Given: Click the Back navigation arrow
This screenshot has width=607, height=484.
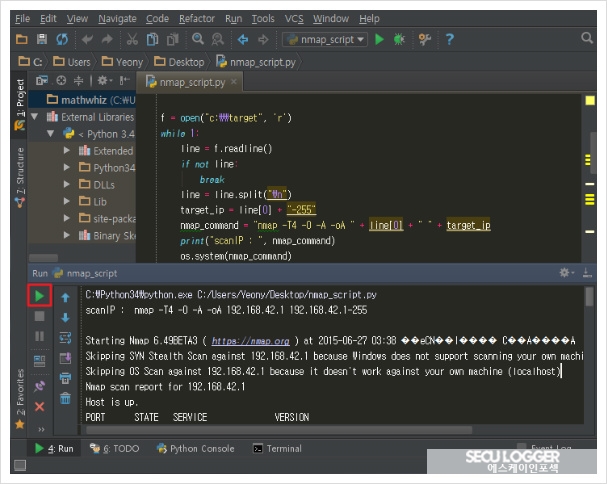Looking at the screenshot, I should pos(243,39).
